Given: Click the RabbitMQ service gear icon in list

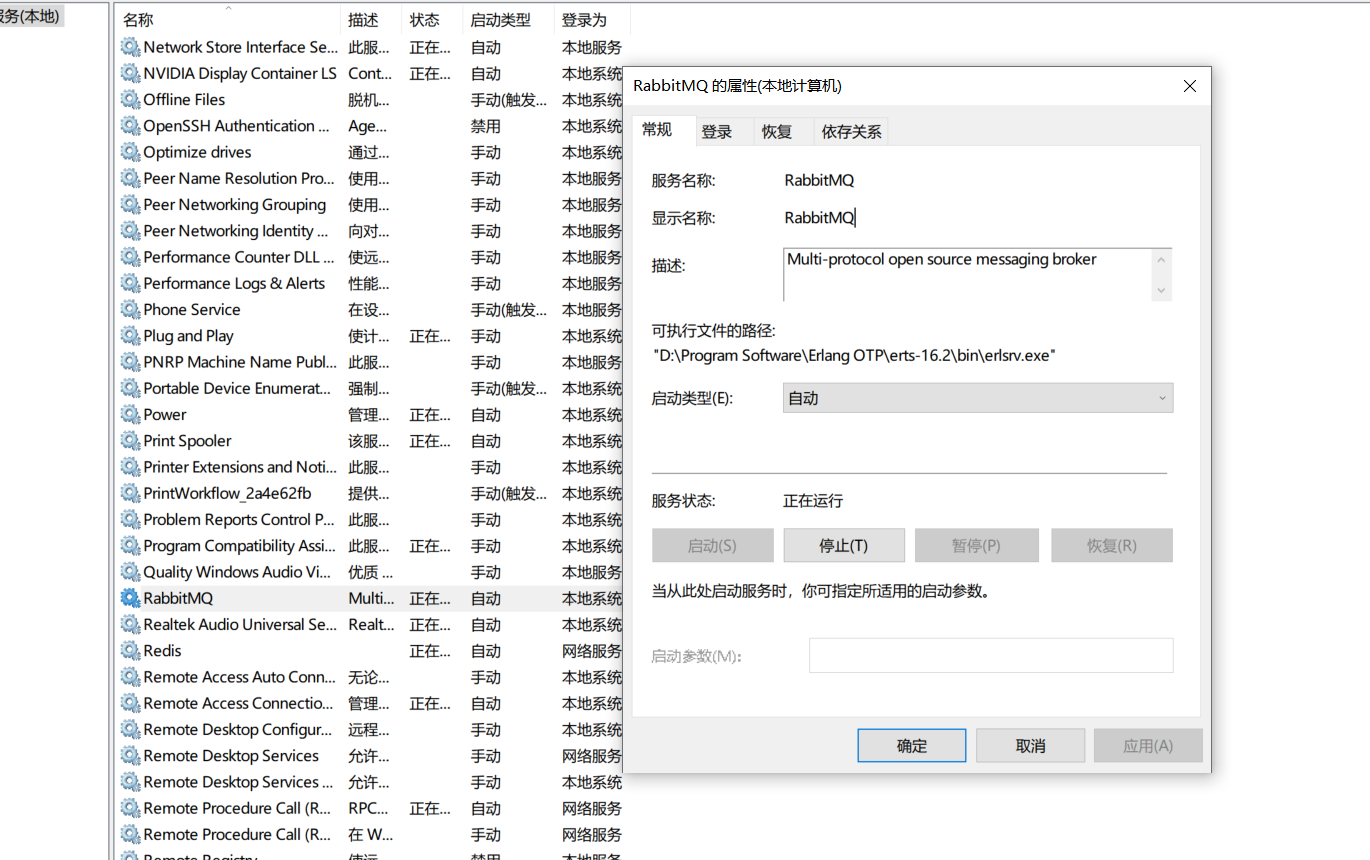Looking at the screenshot, I should (x=130, y=598).
